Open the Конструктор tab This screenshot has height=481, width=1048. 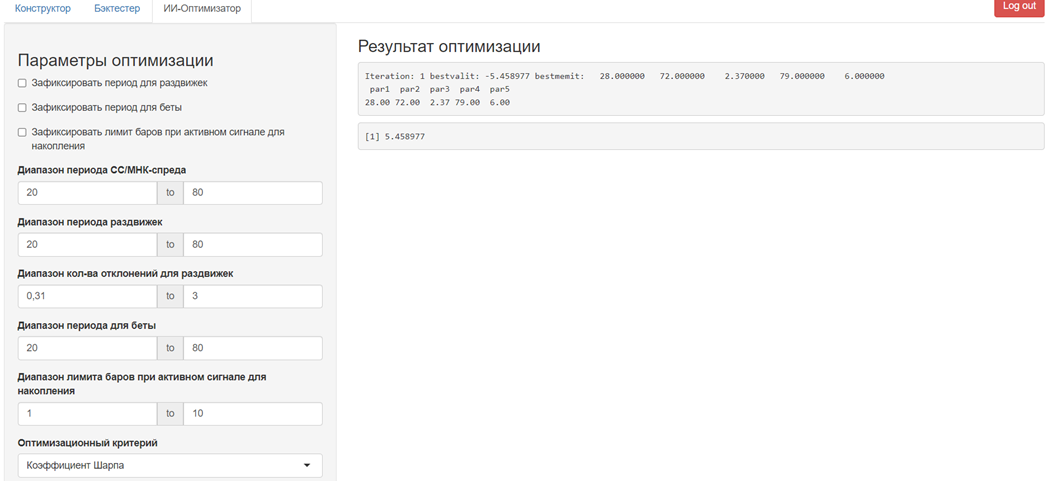pyautogui.click(x=43, y=8)
